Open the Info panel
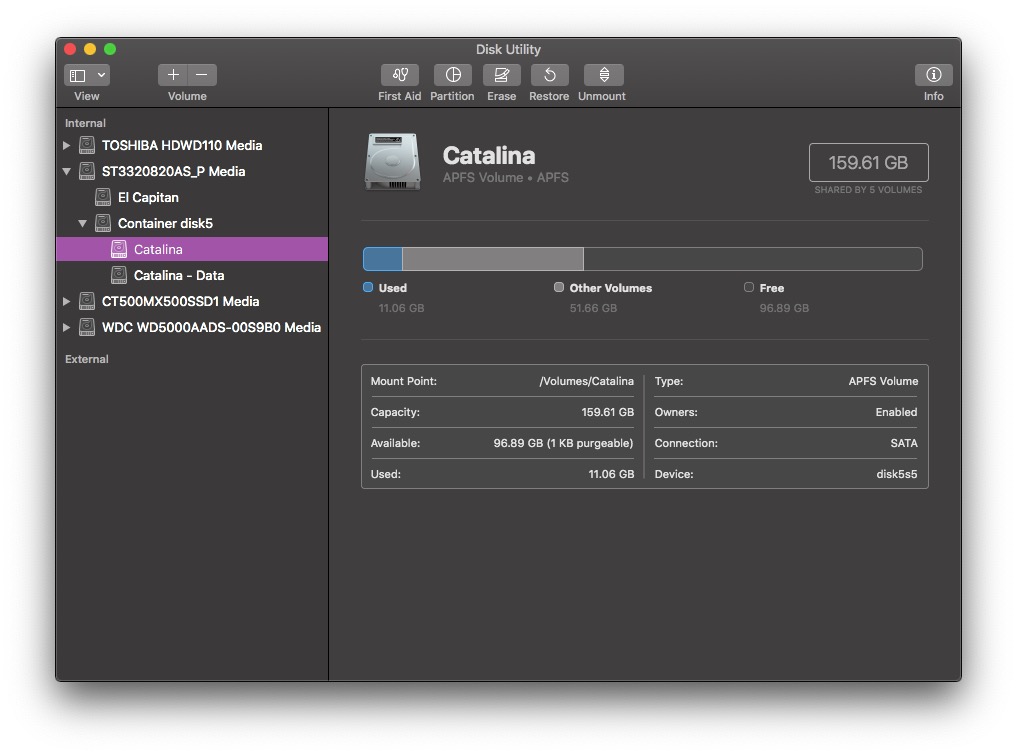 click(933, 75)
